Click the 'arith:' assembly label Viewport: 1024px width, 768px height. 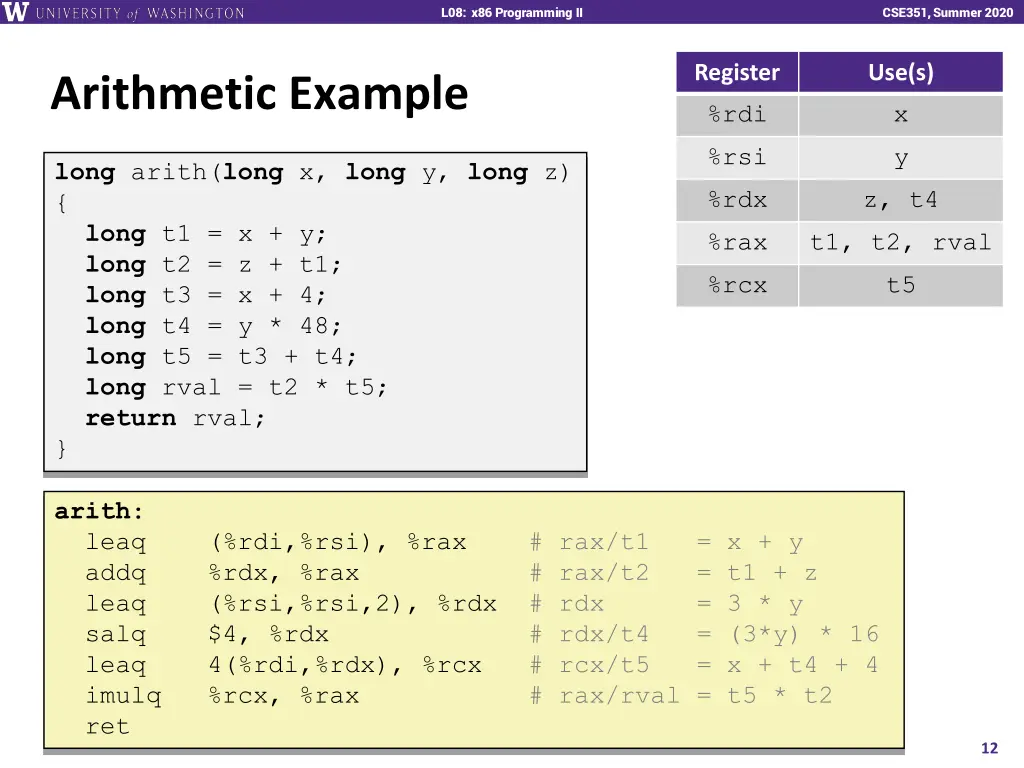(x=99, y=511)
